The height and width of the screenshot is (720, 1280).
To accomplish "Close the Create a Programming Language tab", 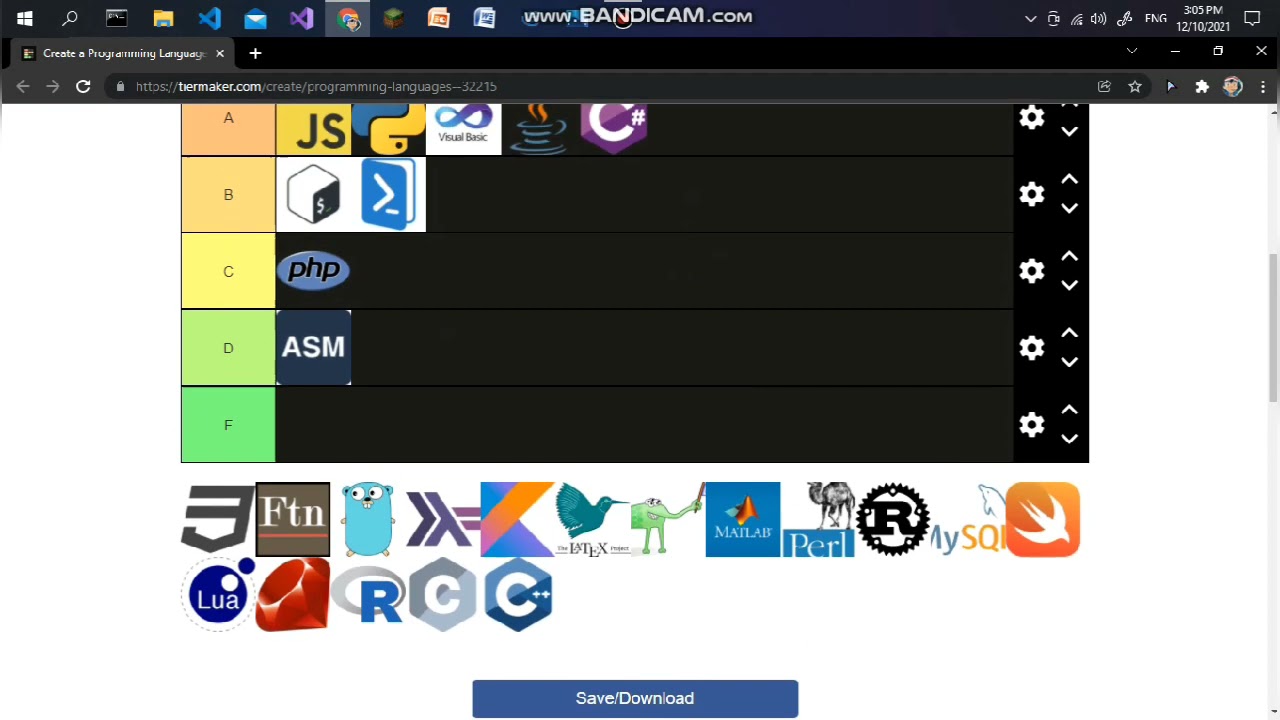I will [220, 53].
